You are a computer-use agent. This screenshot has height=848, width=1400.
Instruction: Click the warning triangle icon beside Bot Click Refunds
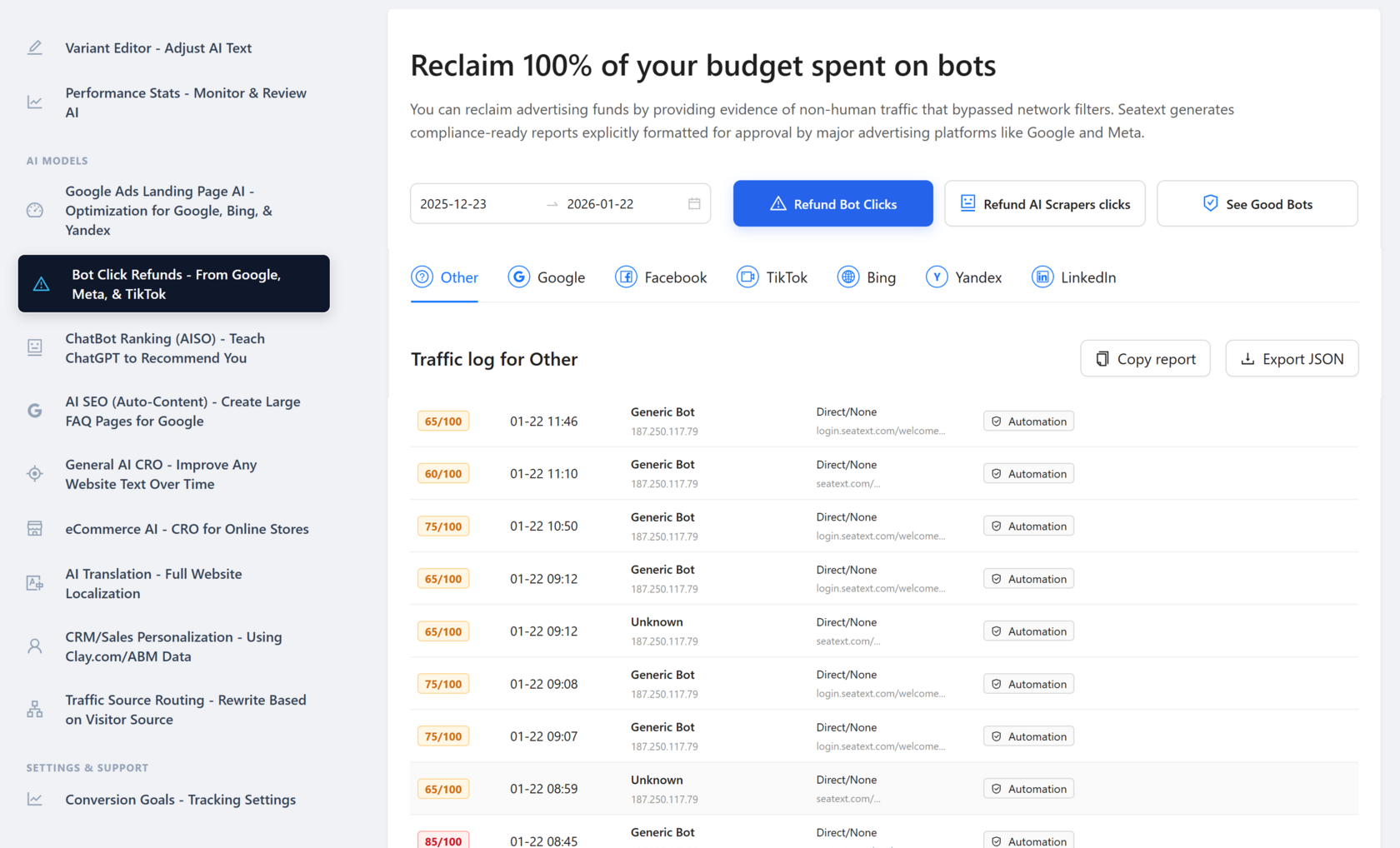pyautogui.click(x=41, y=284)
